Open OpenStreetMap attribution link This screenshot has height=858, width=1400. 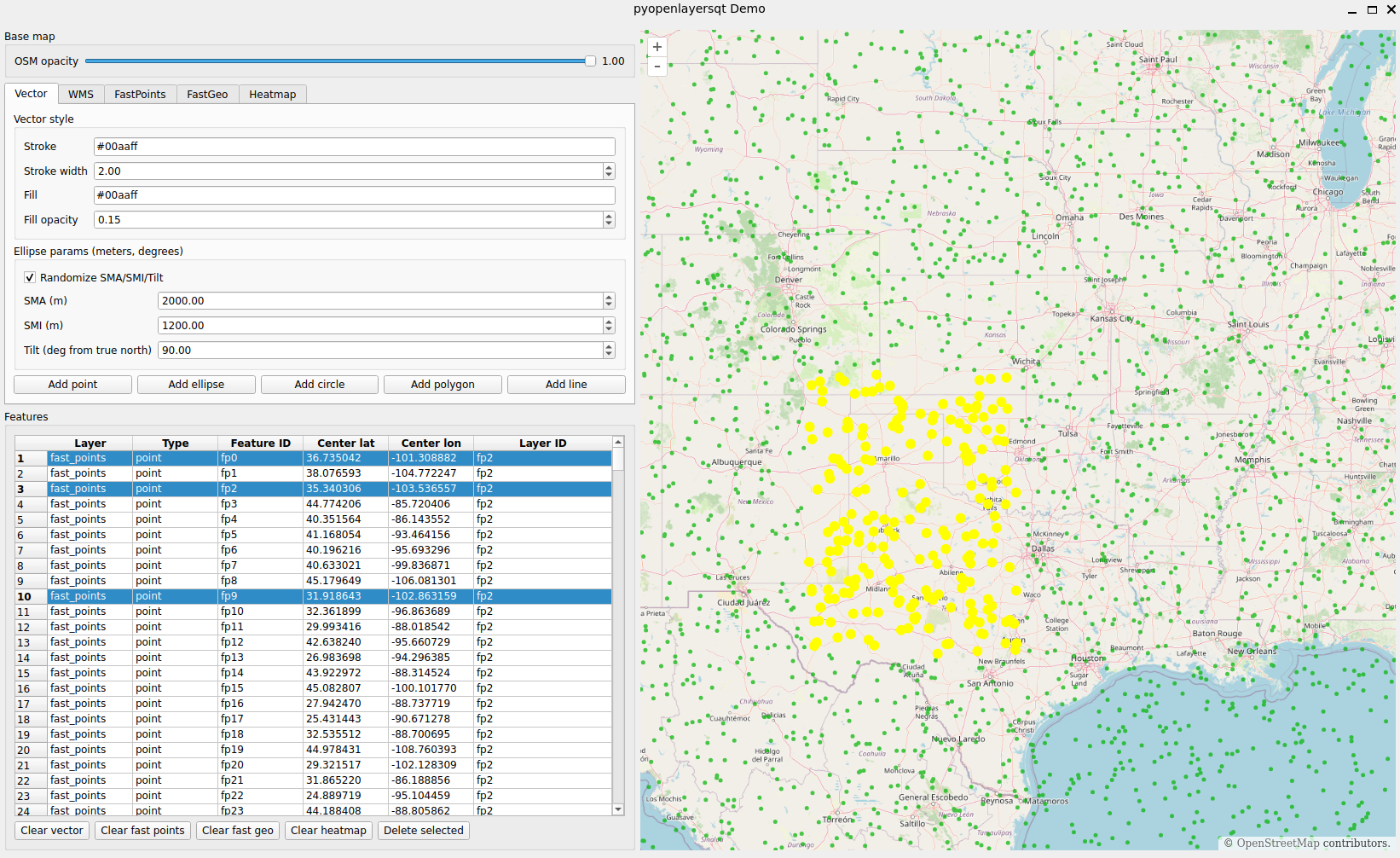[x=1278, y=844]
